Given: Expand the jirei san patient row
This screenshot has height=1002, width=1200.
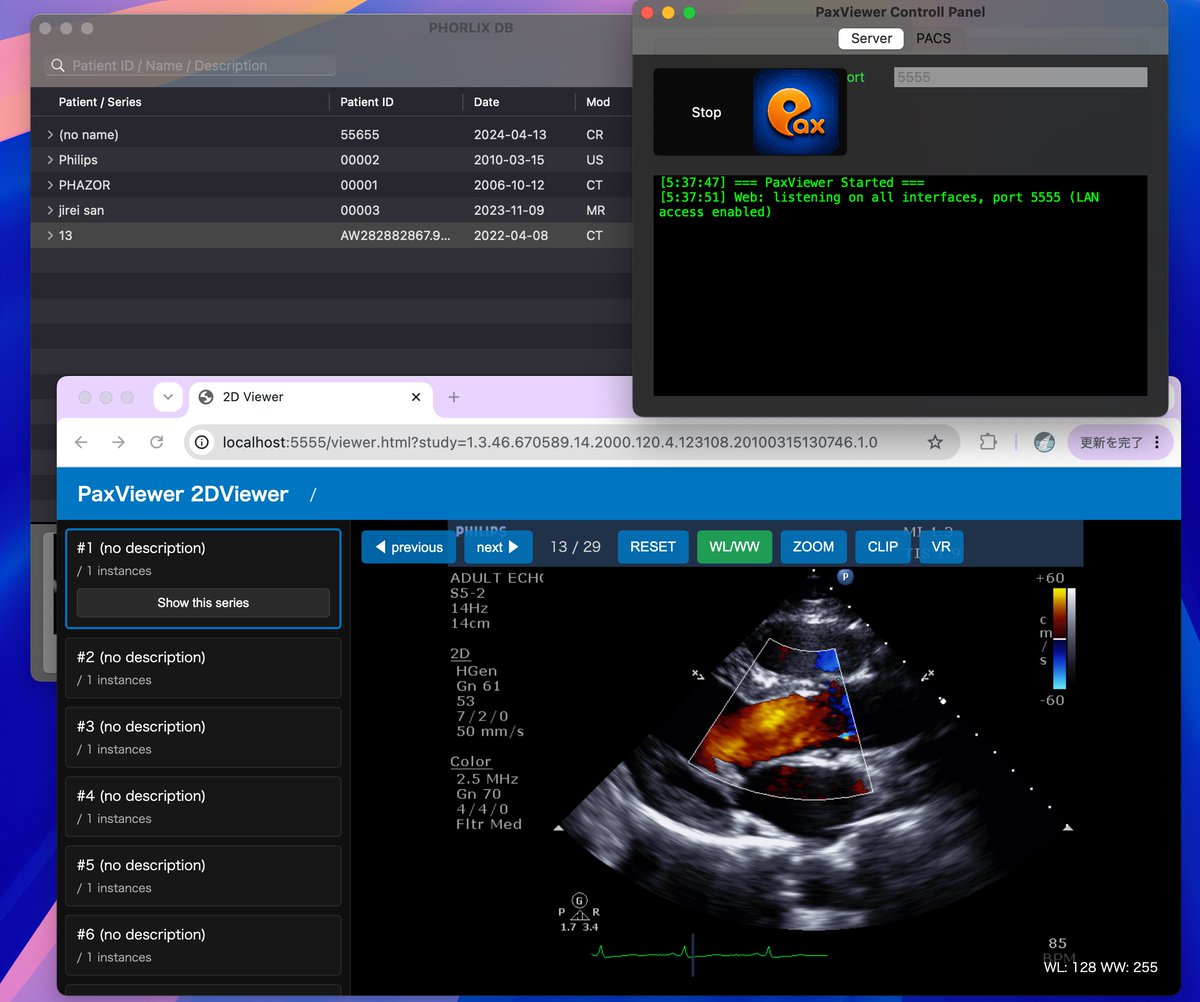Looking at the screenshot, I should pyautogui.click(x=50, y=210).
